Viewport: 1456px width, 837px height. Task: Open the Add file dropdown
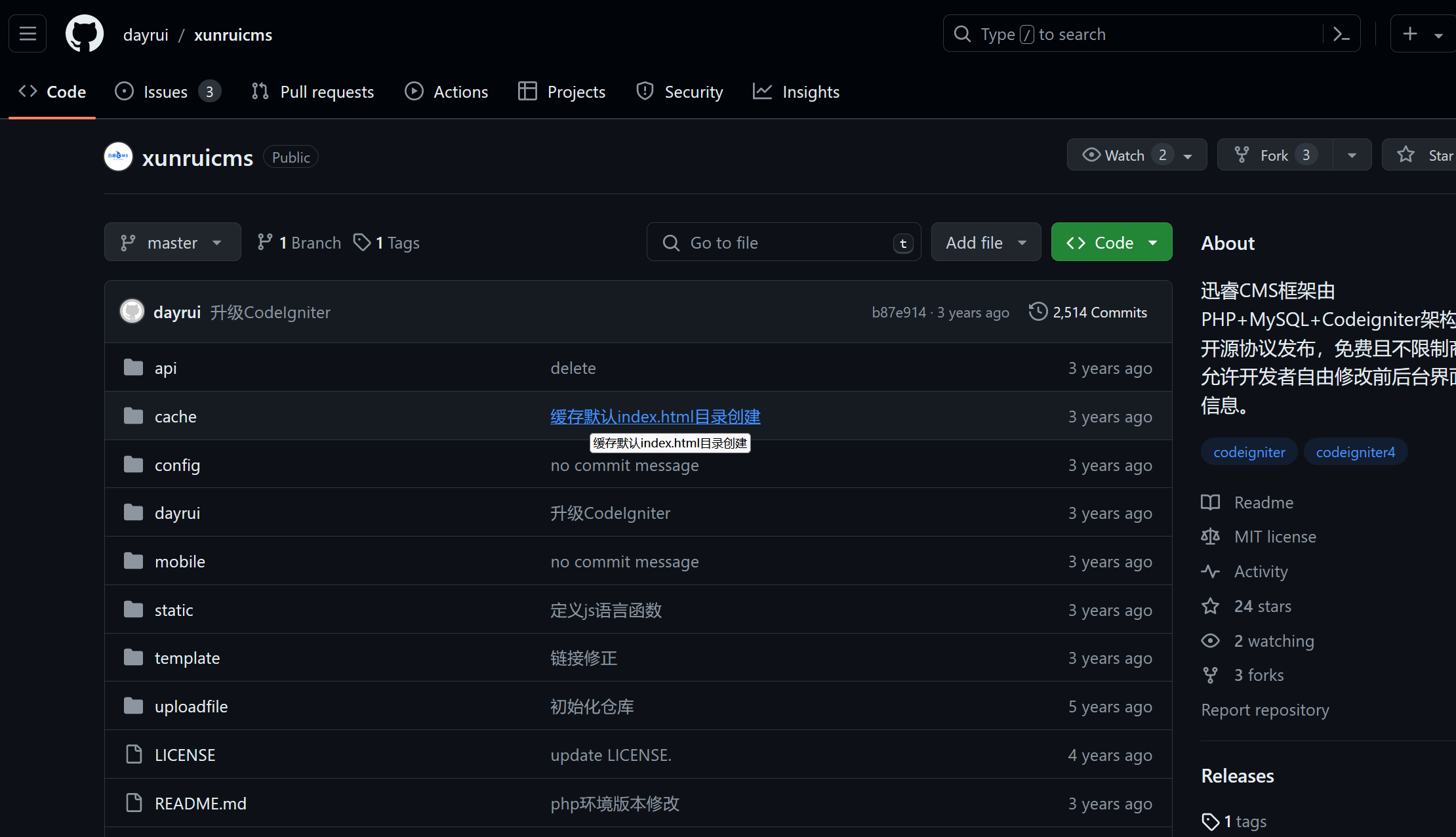click(985, 243)
